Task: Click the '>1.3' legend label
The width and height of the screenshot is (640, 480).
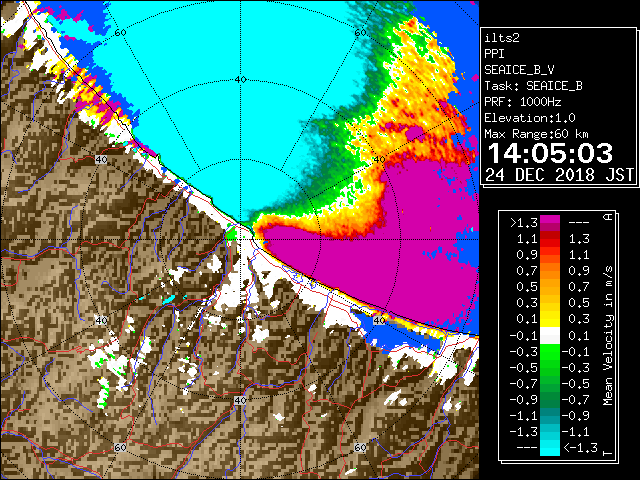Action: pos(523,222)
